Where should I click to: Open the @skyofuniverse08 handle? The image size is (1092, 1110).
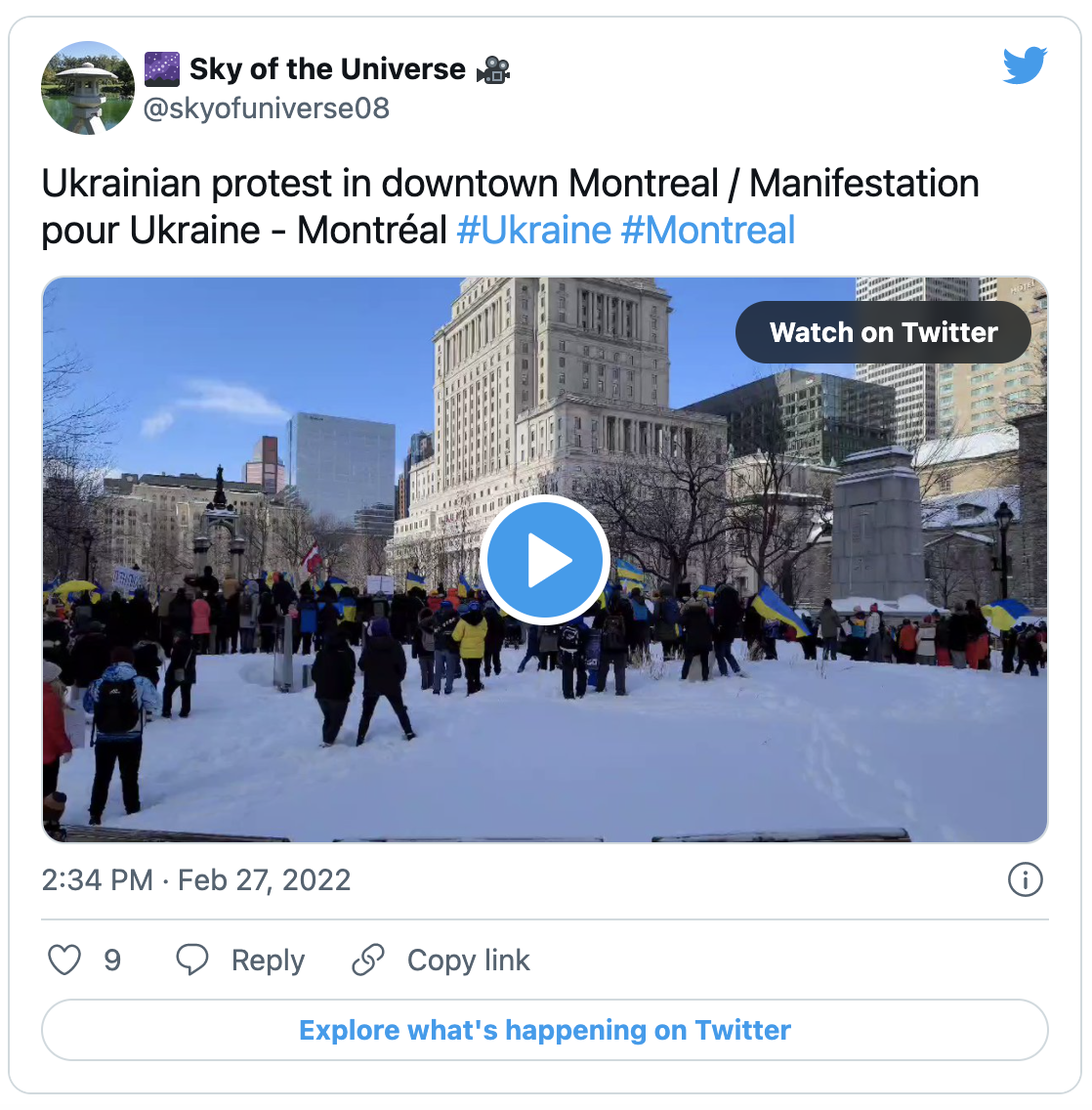[x=266, y=108]
